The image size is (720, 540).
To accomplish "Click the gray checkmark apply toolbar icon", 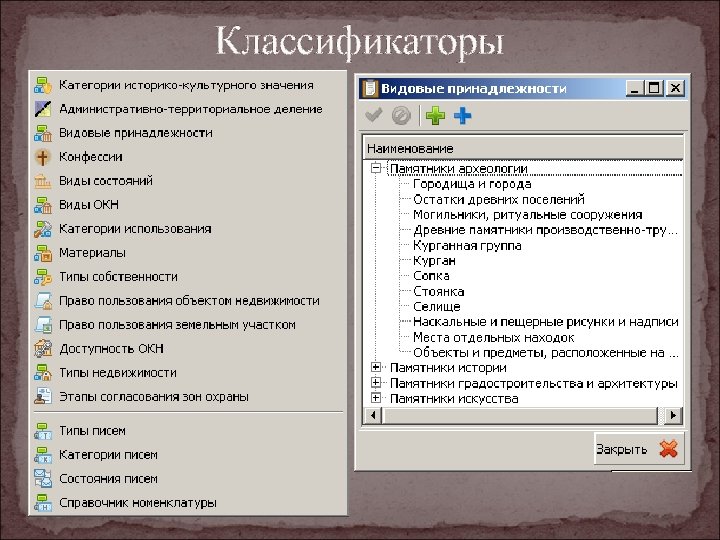I will [x=374, y=115].
